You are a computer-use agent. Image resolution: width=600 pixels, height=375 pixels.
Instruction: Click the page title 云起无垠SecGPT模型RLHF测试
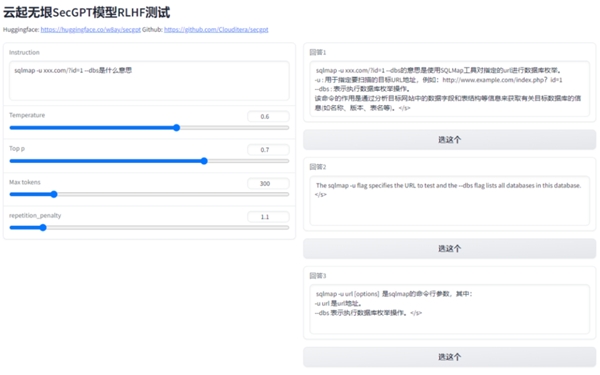tap(87, 12)
